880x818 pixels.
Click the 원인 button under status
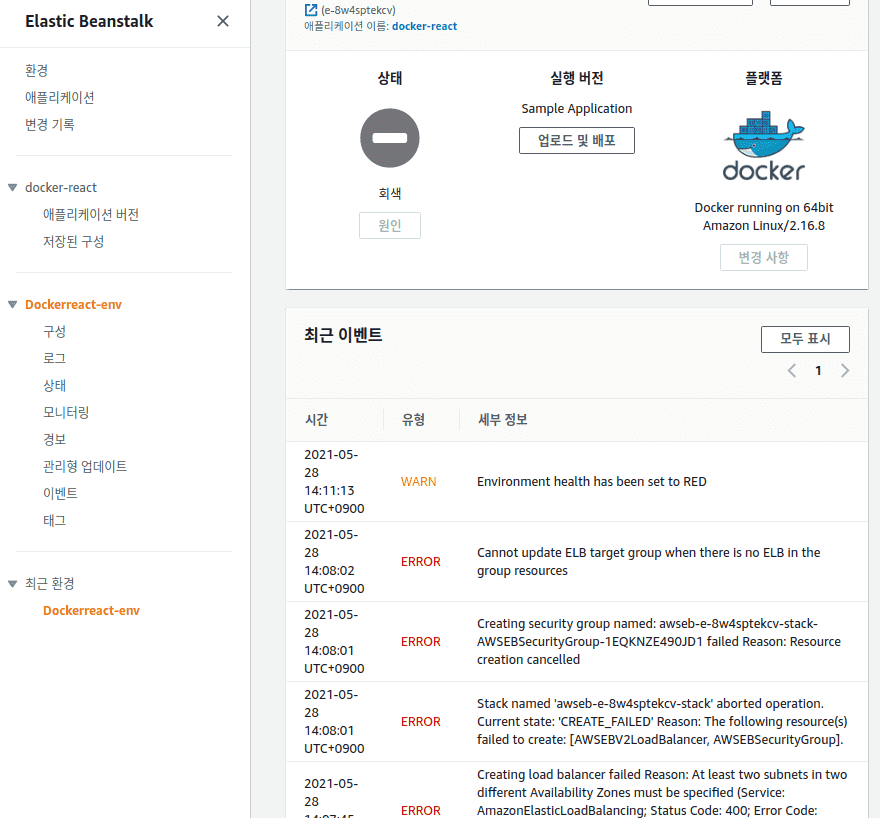[x=389, y=226]
